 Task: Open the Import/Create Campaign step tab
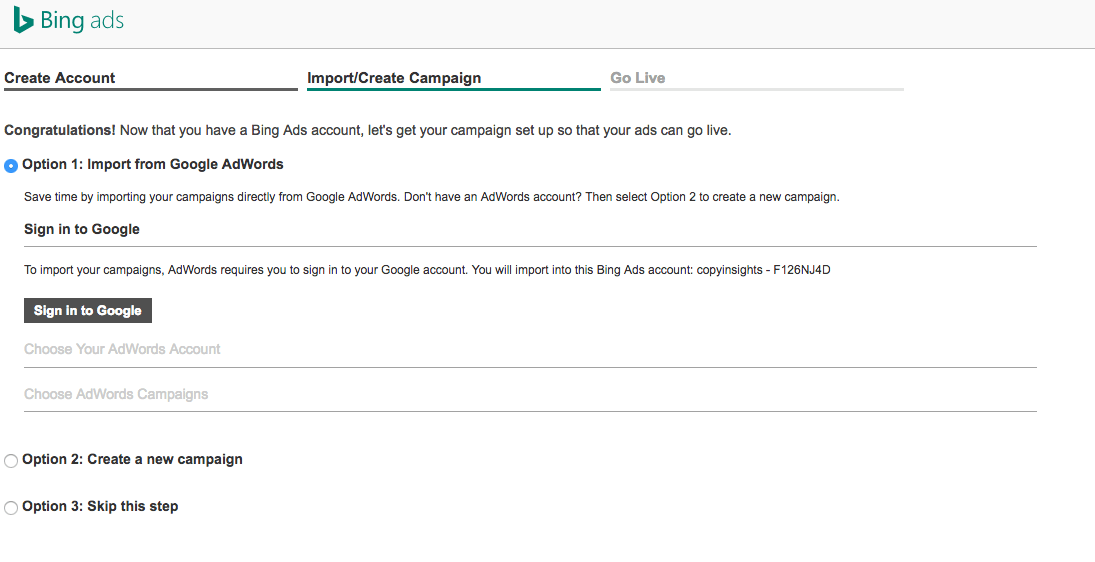point(394,78)
